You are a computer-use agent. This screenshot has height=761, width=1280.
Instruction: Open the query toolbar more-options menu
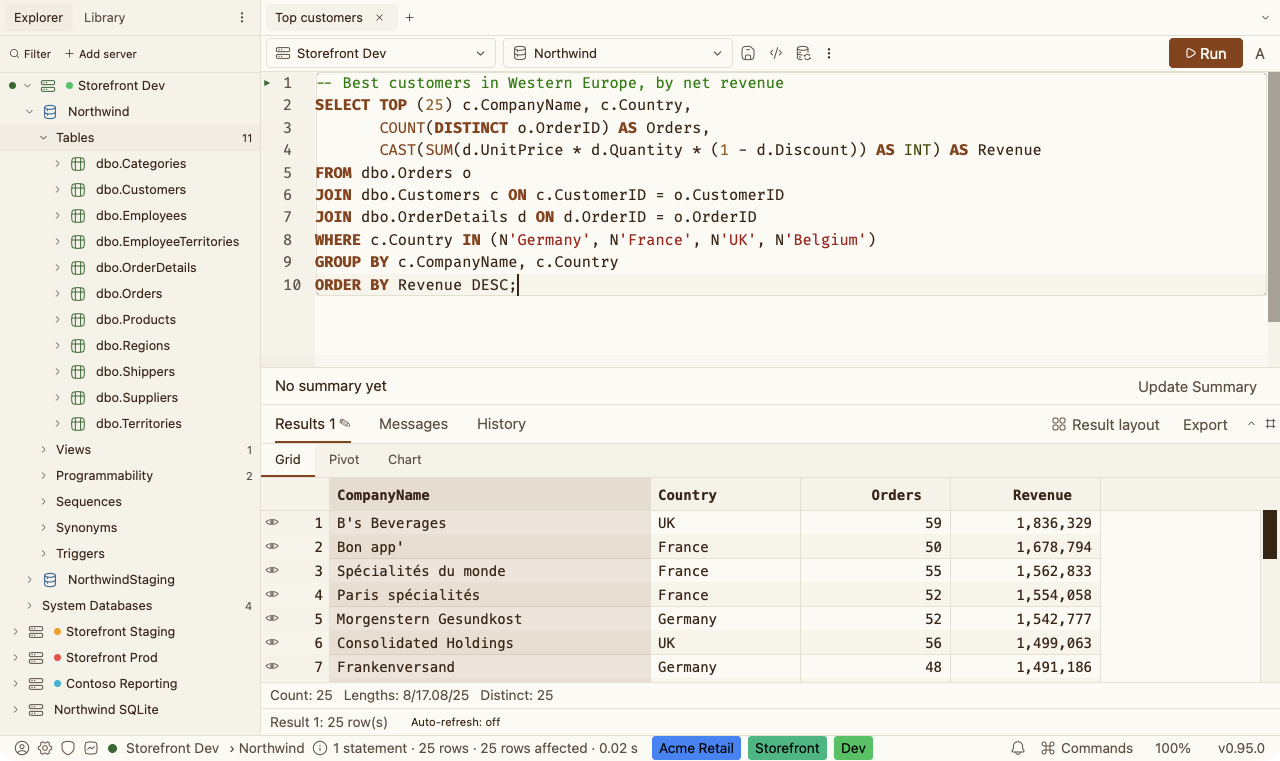click(x=829, y=53)
